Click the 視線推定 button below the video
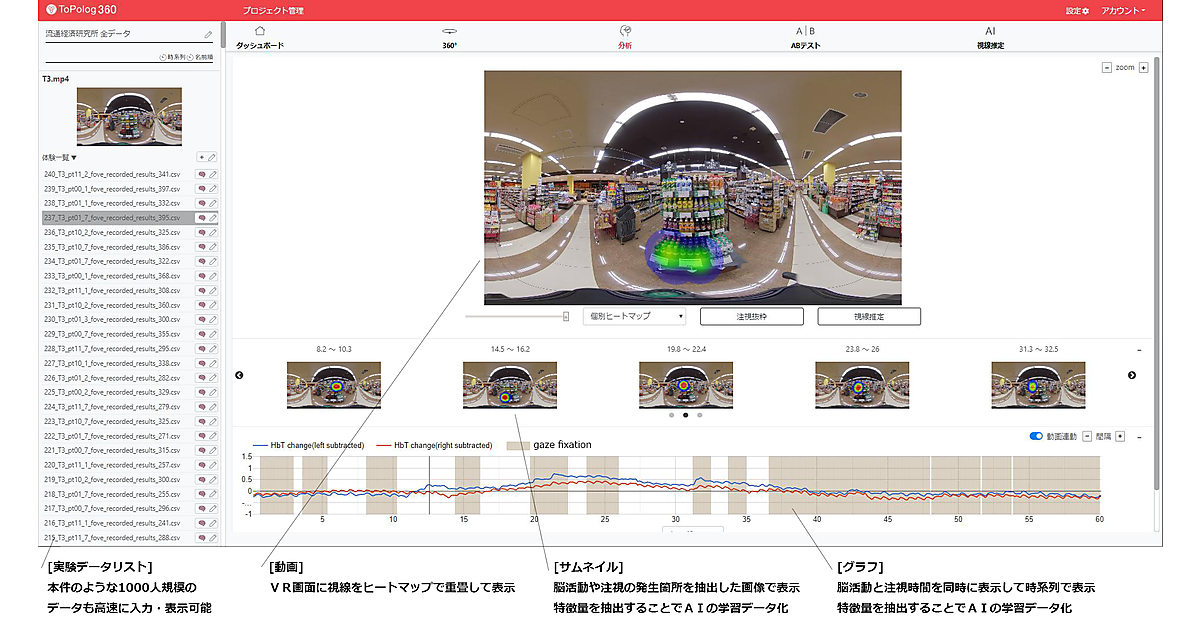This screenshot has width=1200, height=630. [x=868, y=316]
